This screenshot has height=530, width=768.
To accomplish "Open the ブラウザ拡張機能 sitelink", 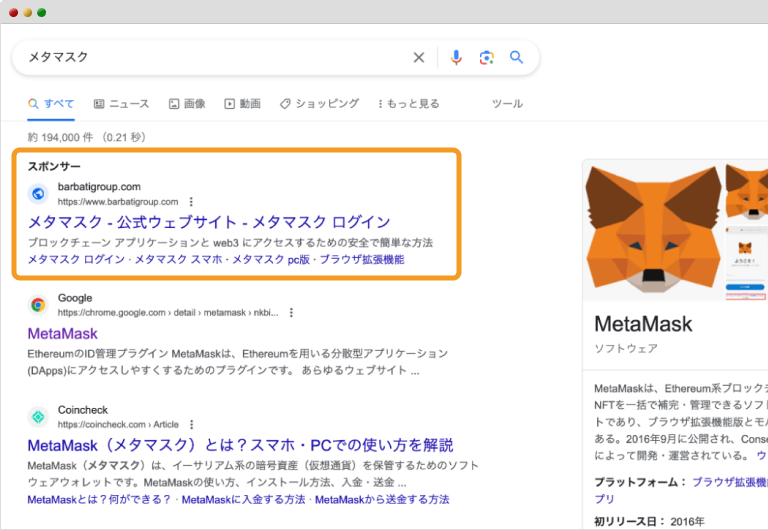I will pyautogui.click(x=362, y=260).
